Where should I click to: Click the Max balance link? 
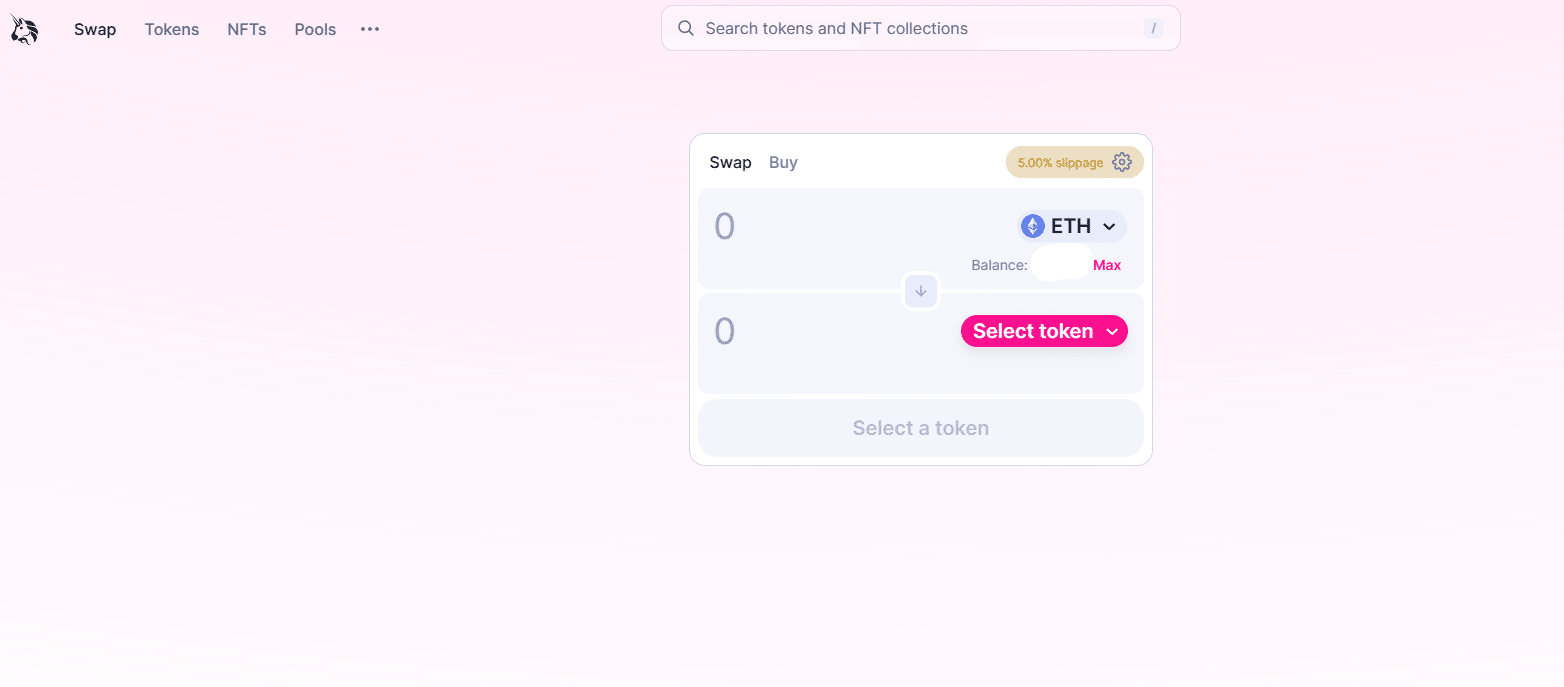pos(1107,265)
